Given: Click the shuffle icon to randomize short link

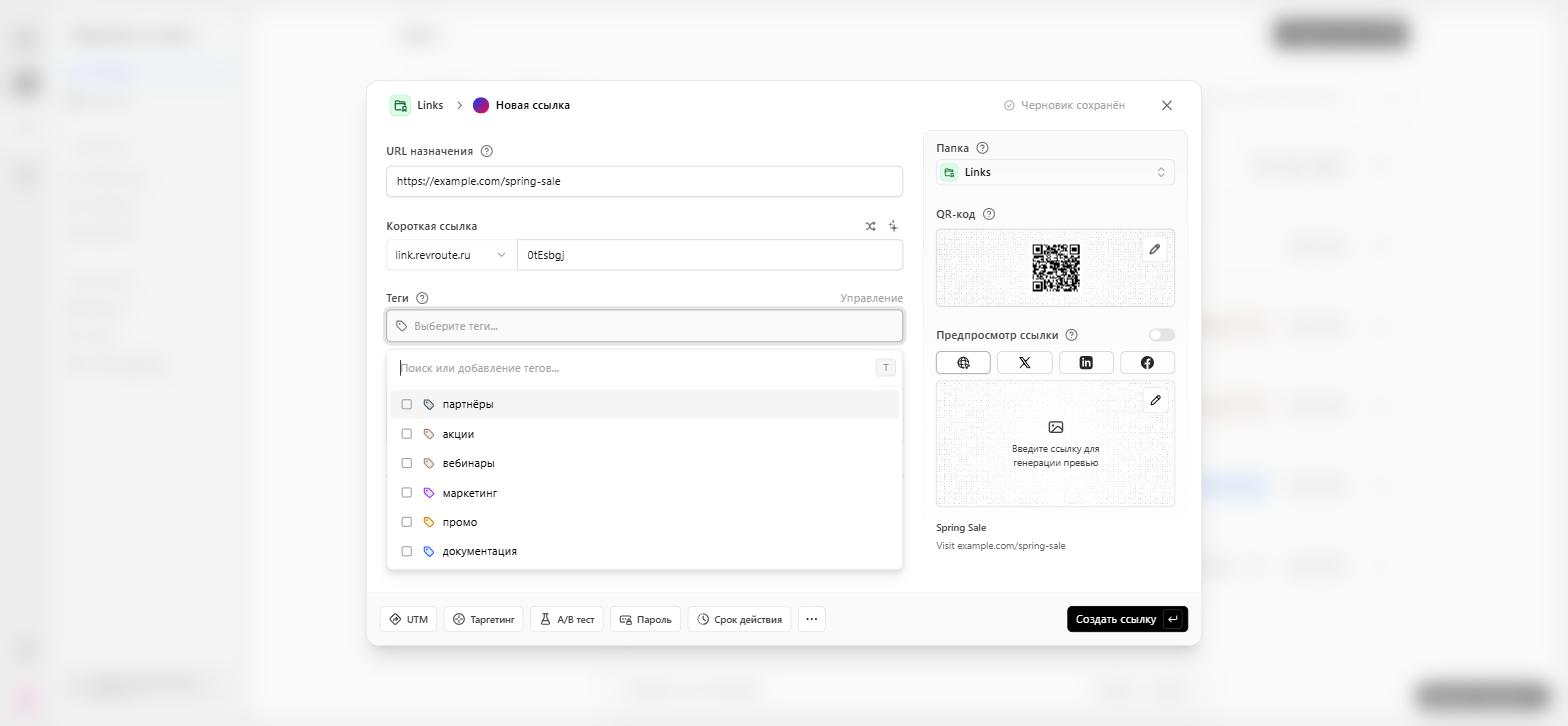Looking at the screenshot, I should [x=870, y=226].
